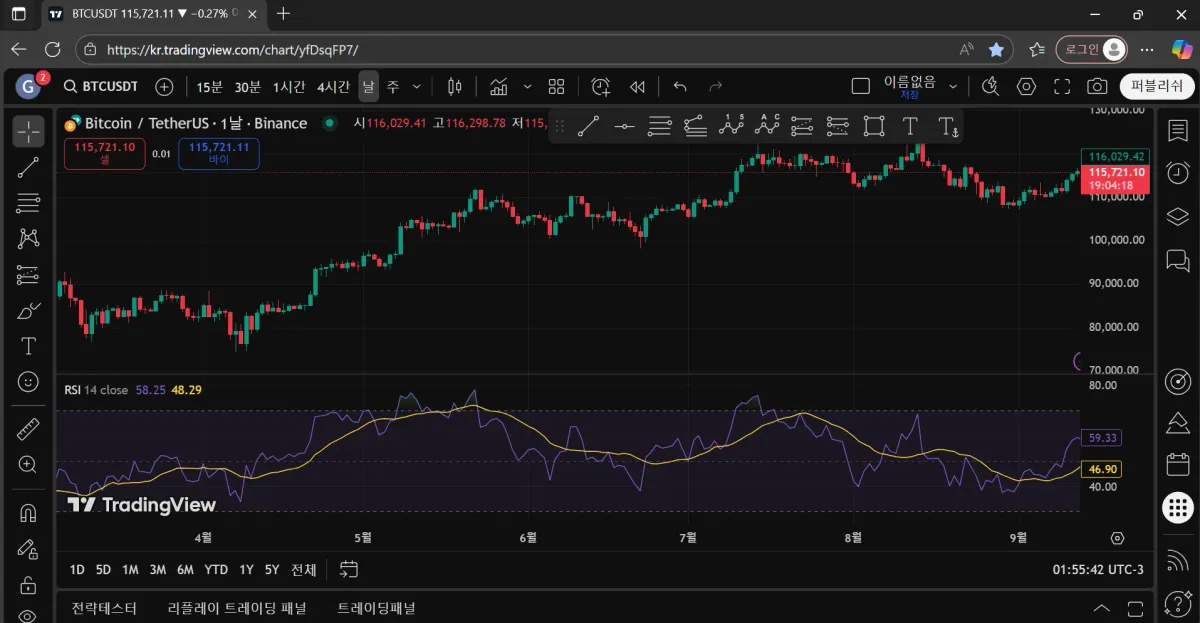
Task: Activate the magnet mode tool
Action: (28, 514)
